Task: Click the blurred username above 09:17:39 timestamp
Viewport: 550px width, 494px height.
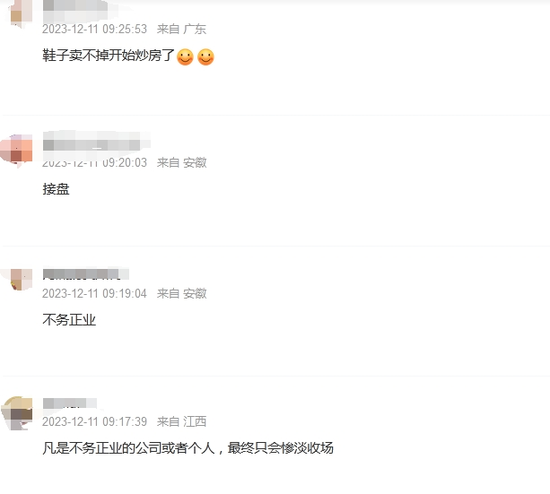Action: tap(69, 403)
